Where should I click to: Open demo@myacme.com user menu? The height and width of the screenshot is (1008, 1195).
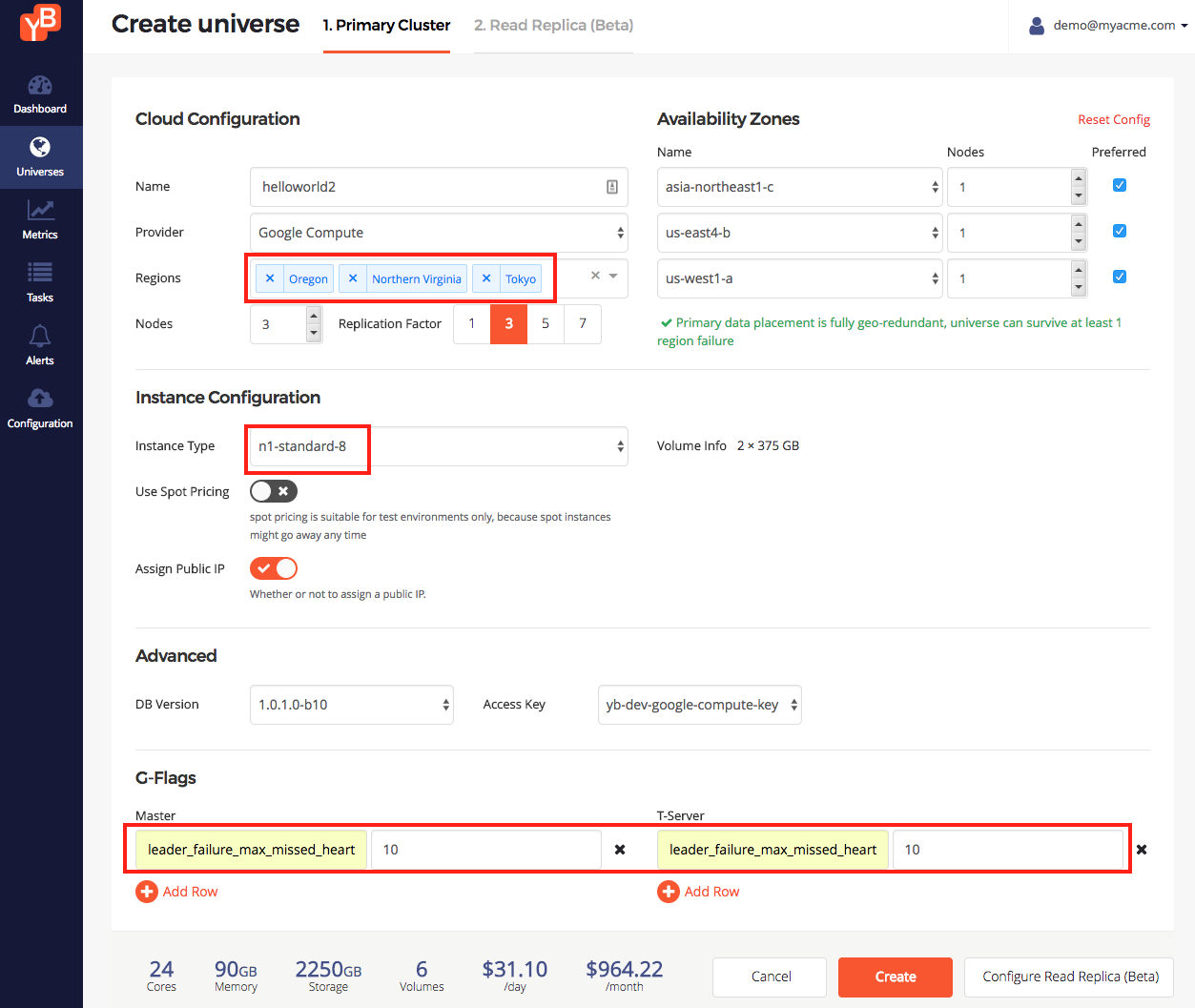1108,26
